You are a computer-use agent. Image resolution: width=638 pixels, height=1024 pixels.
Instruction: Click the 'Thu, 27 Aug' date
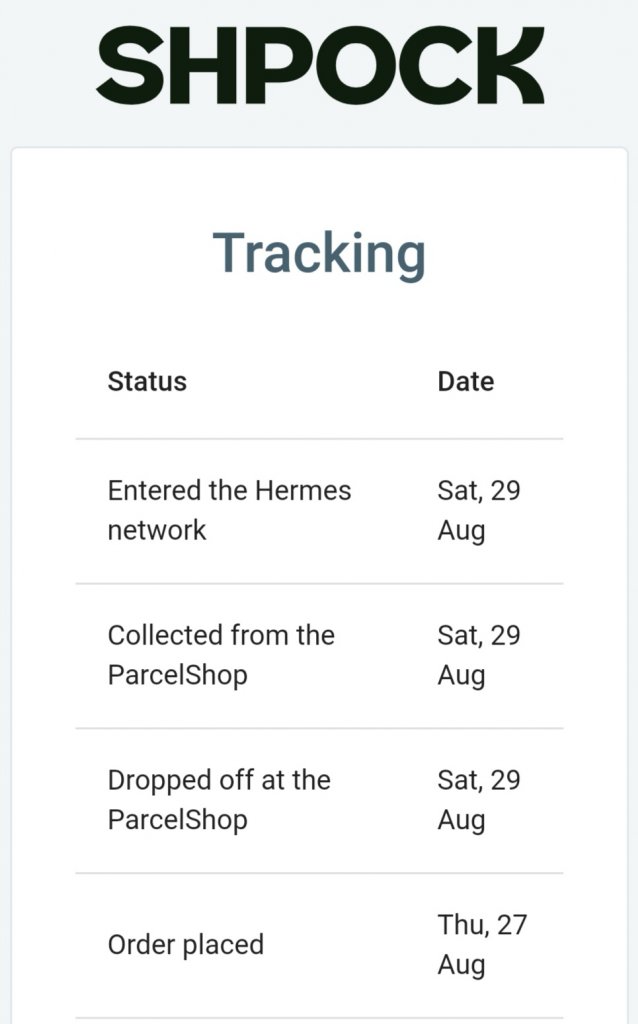point(481,945)
